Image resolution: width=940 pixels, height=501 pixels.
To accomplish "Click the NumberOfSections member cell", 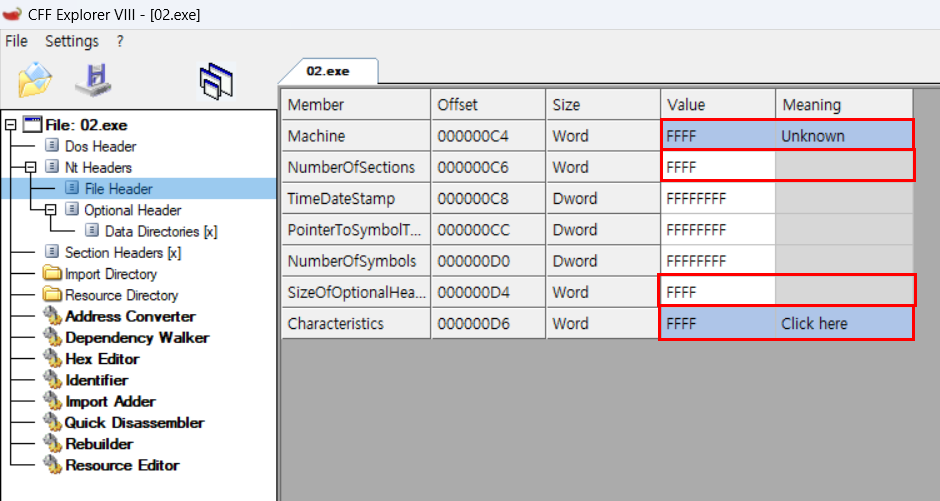I will coord(356,167).
